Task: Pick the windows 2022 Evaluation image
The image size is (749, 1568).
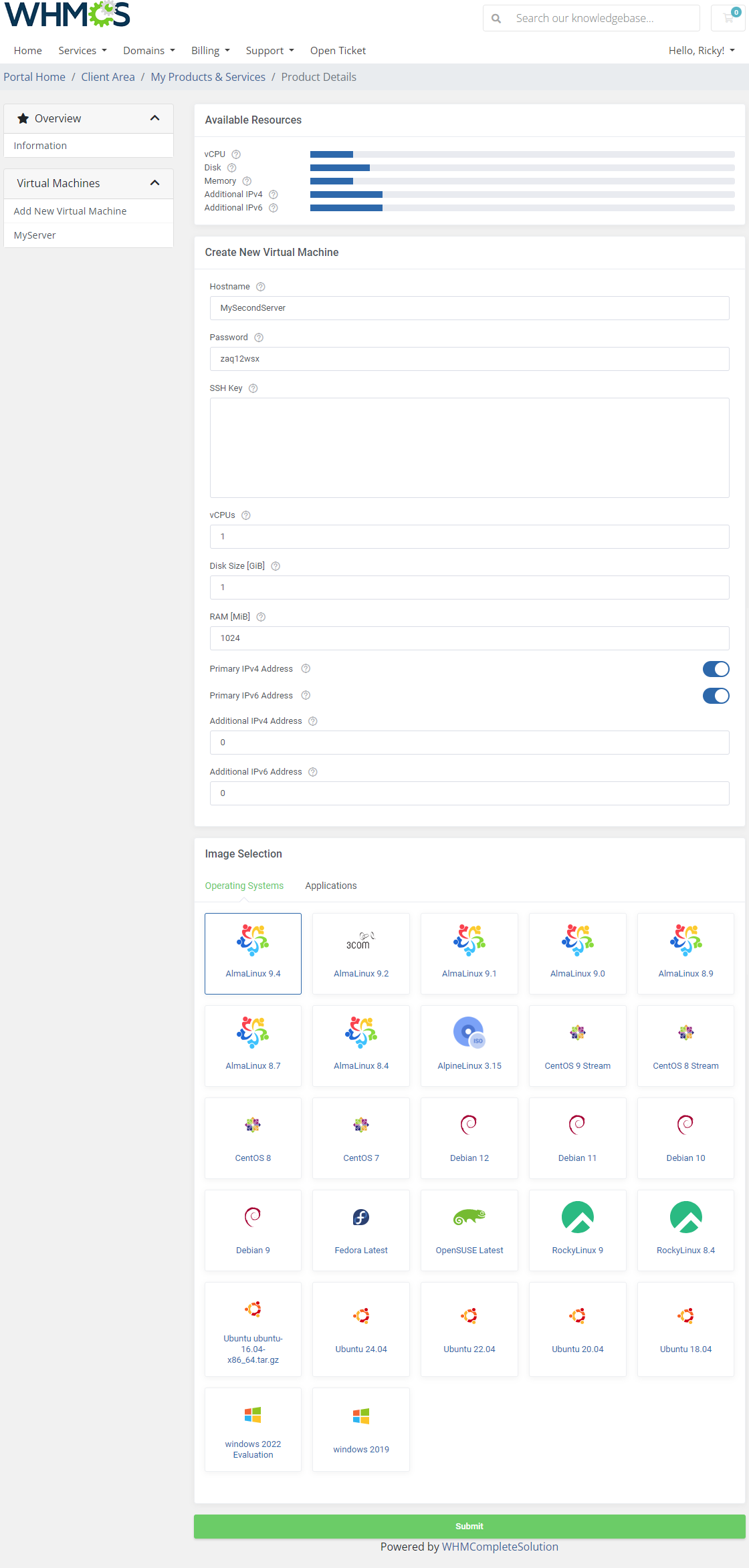Action: click(253, 1430)
